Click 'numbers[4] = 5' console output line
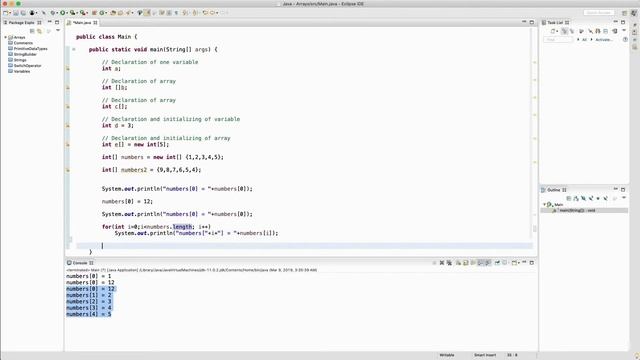This screenshot has height=360, width=640. 89,314
